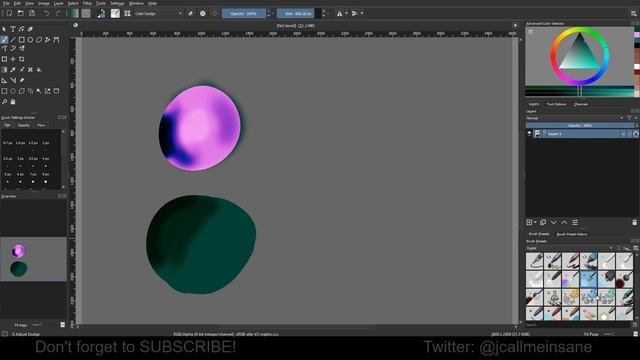
Task: Choose the Rectangular Selection tool
Action: 4,91
